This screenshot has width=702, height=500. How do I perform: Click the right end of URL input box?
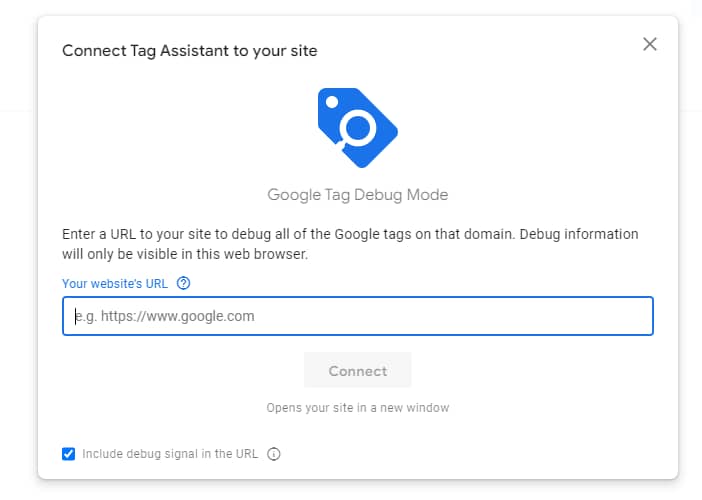pos(636,316)
